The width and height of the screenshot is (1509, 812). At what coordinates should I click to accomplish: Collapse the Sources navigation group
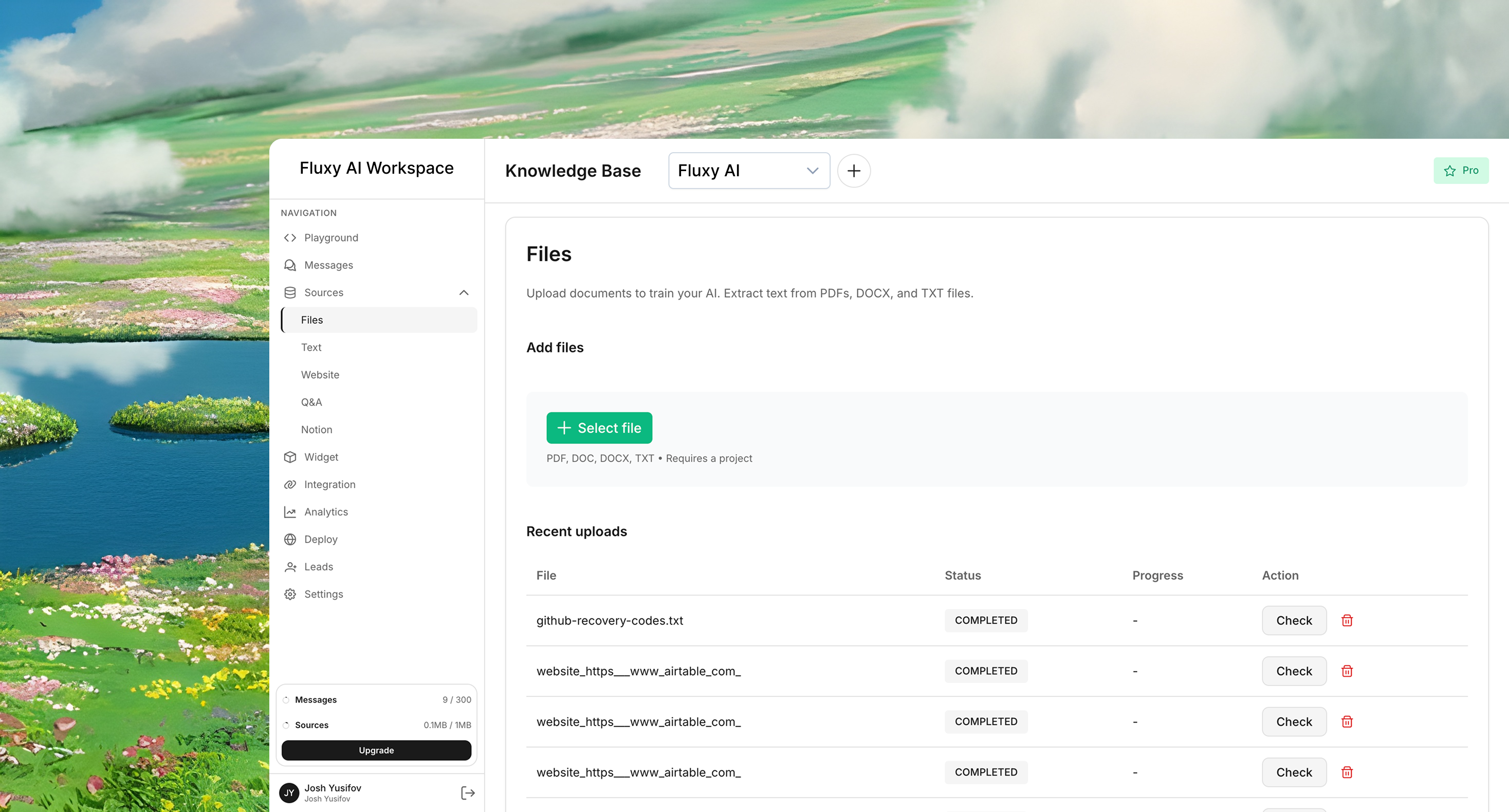point(464,292)
